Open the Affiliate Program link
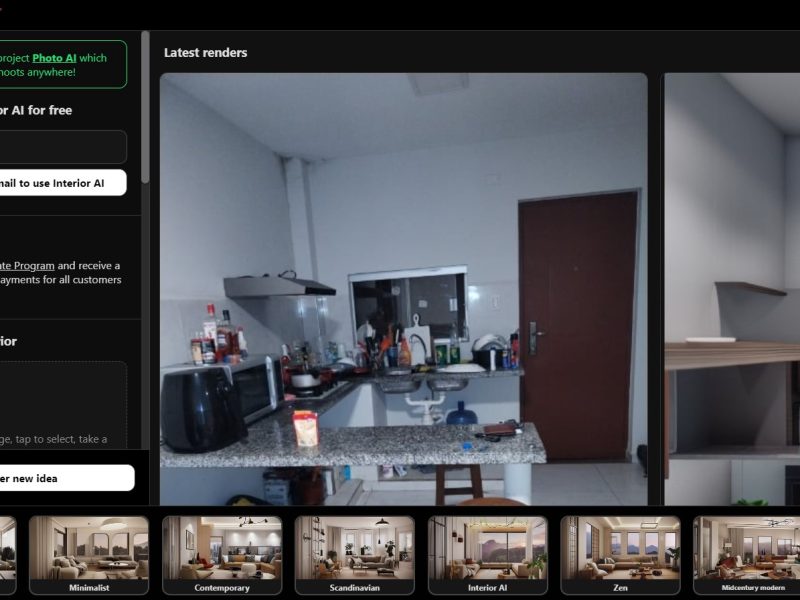The height and width of the screenshot is (600, 800). click(27, 266)
